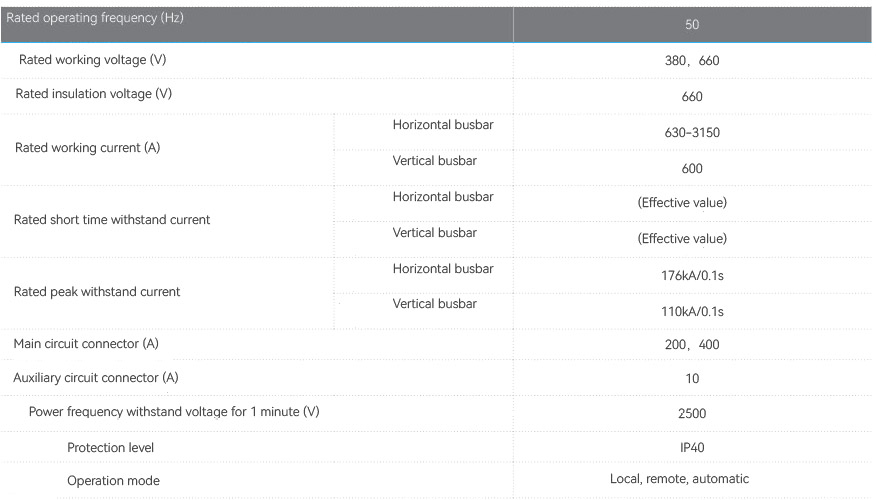This screenshot has height=500, width=876.
Task: Click the Rated working voltage (V) label
Action: 92,60
